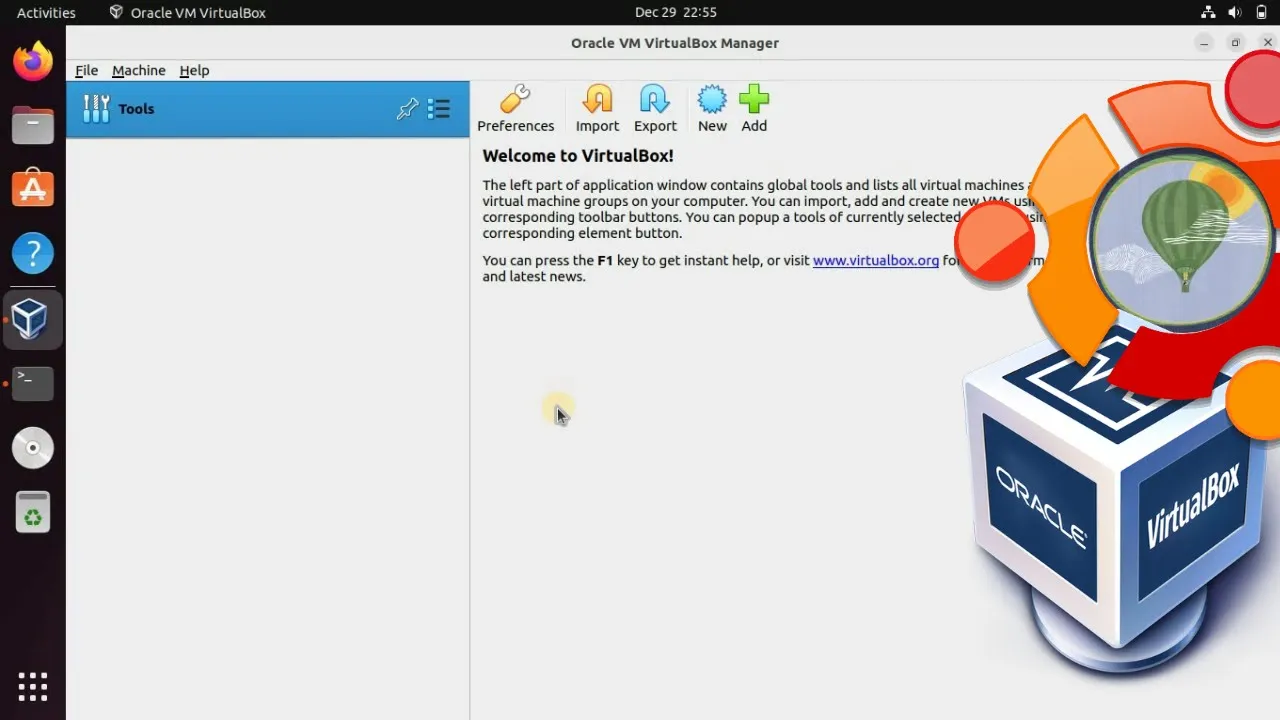Add an existing virtual machine
The width and height of the screenshot is (1280, 720).
tap(754, 109)
